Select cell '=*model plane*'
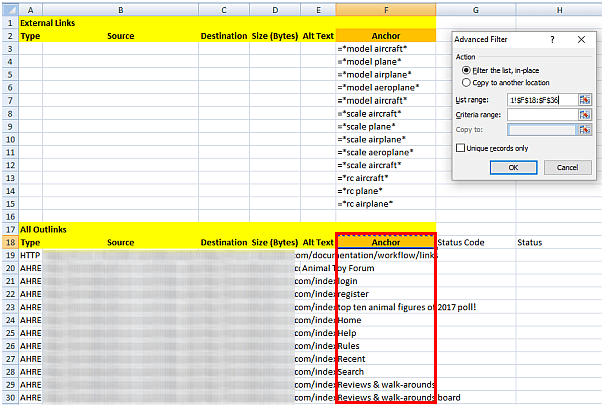 (386, 62)
